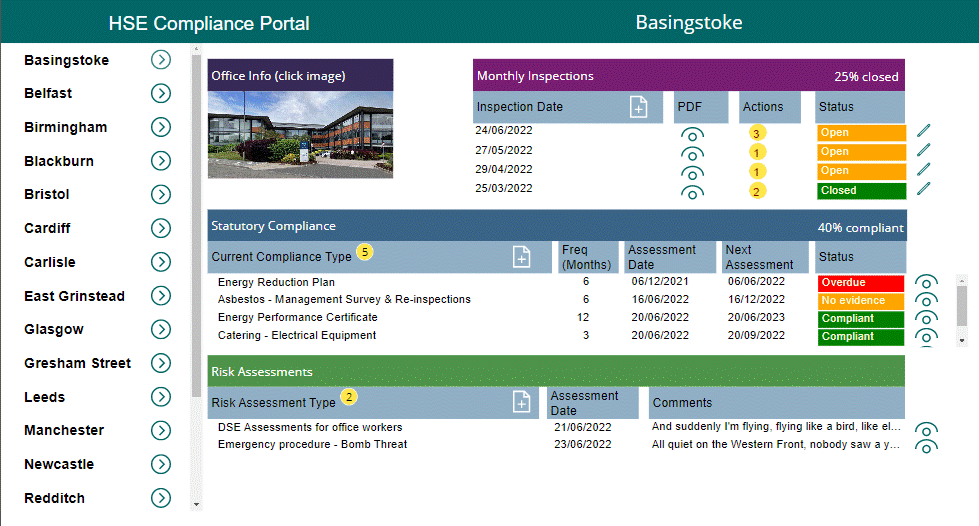979x526 pixels.
Task: View PDF for the 25/03/2022 inspection
Action: [x=692, y=193]
